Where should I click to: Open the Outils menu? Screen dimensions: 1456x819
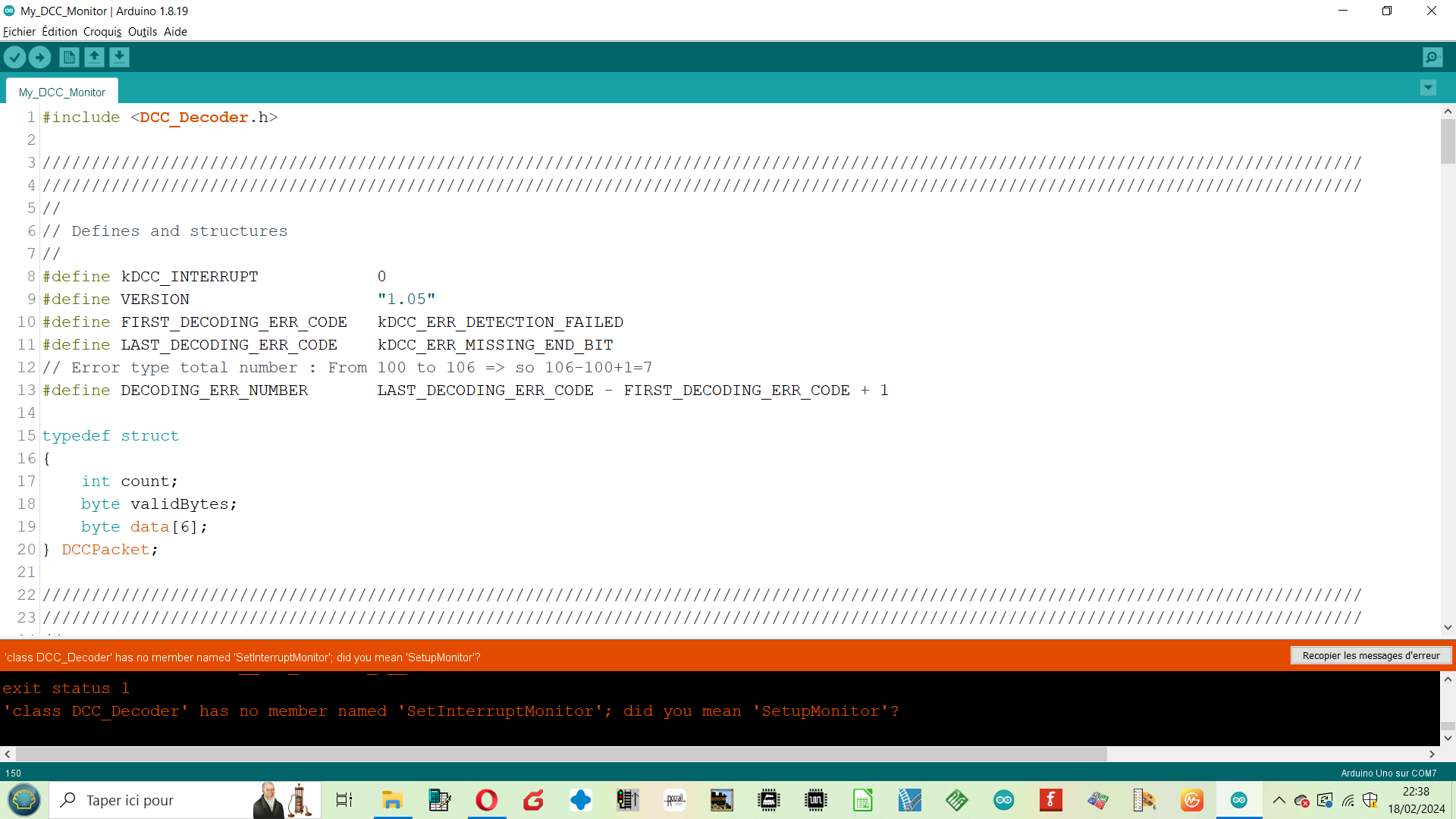(143, 32)
